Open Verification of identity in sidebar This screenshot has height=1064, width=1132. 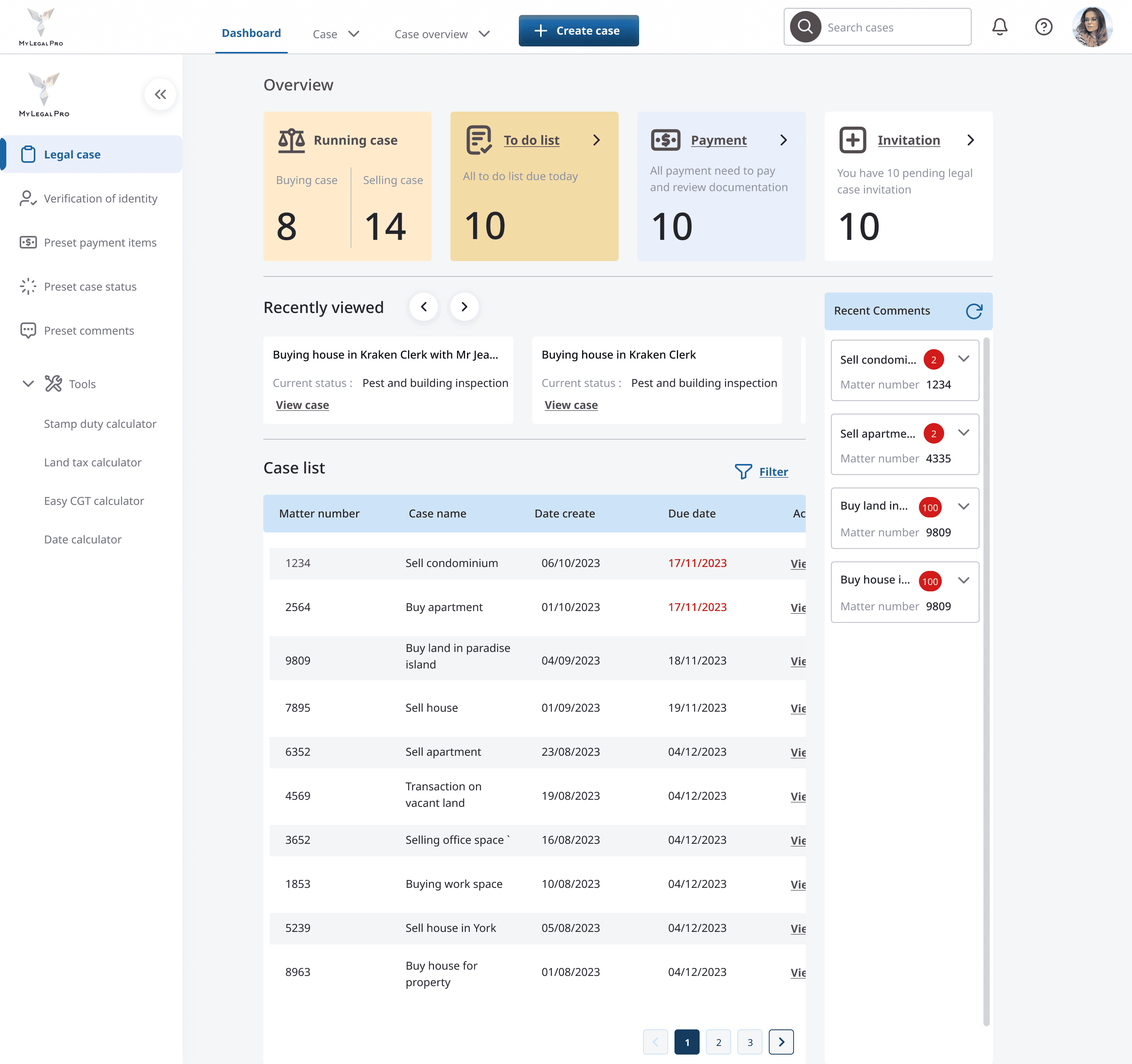pos(100,199)
